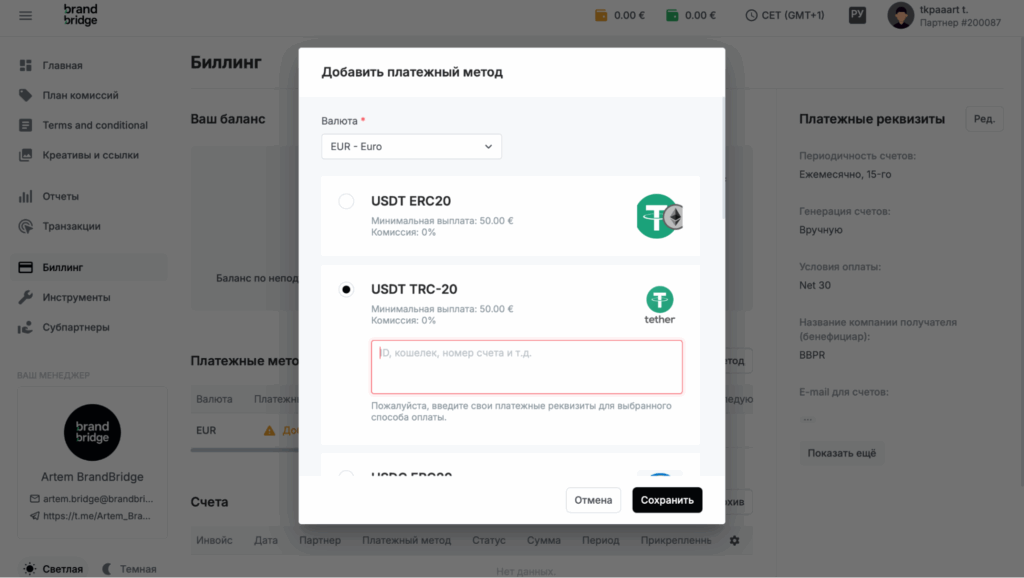Click the table settings gear icon
The height and width of the screenshot is (578, 1024).
point(735,541)
